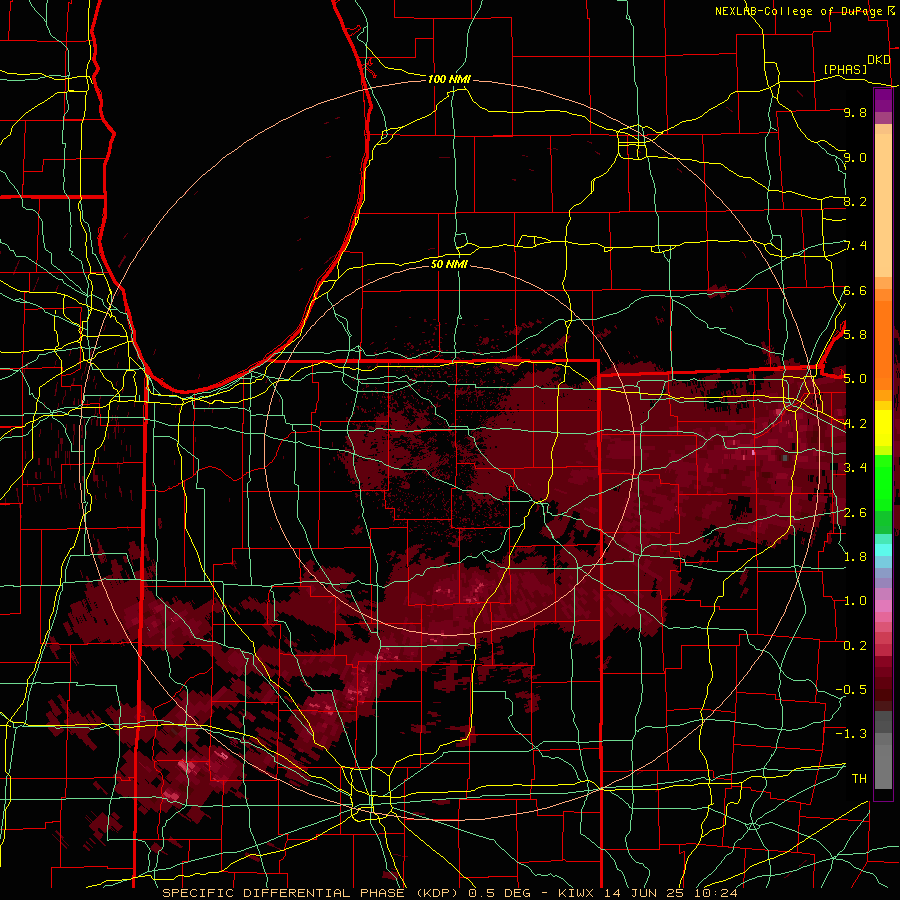
Task: Click the 3.4 value on color scale
Action: (x=855, y=467)
